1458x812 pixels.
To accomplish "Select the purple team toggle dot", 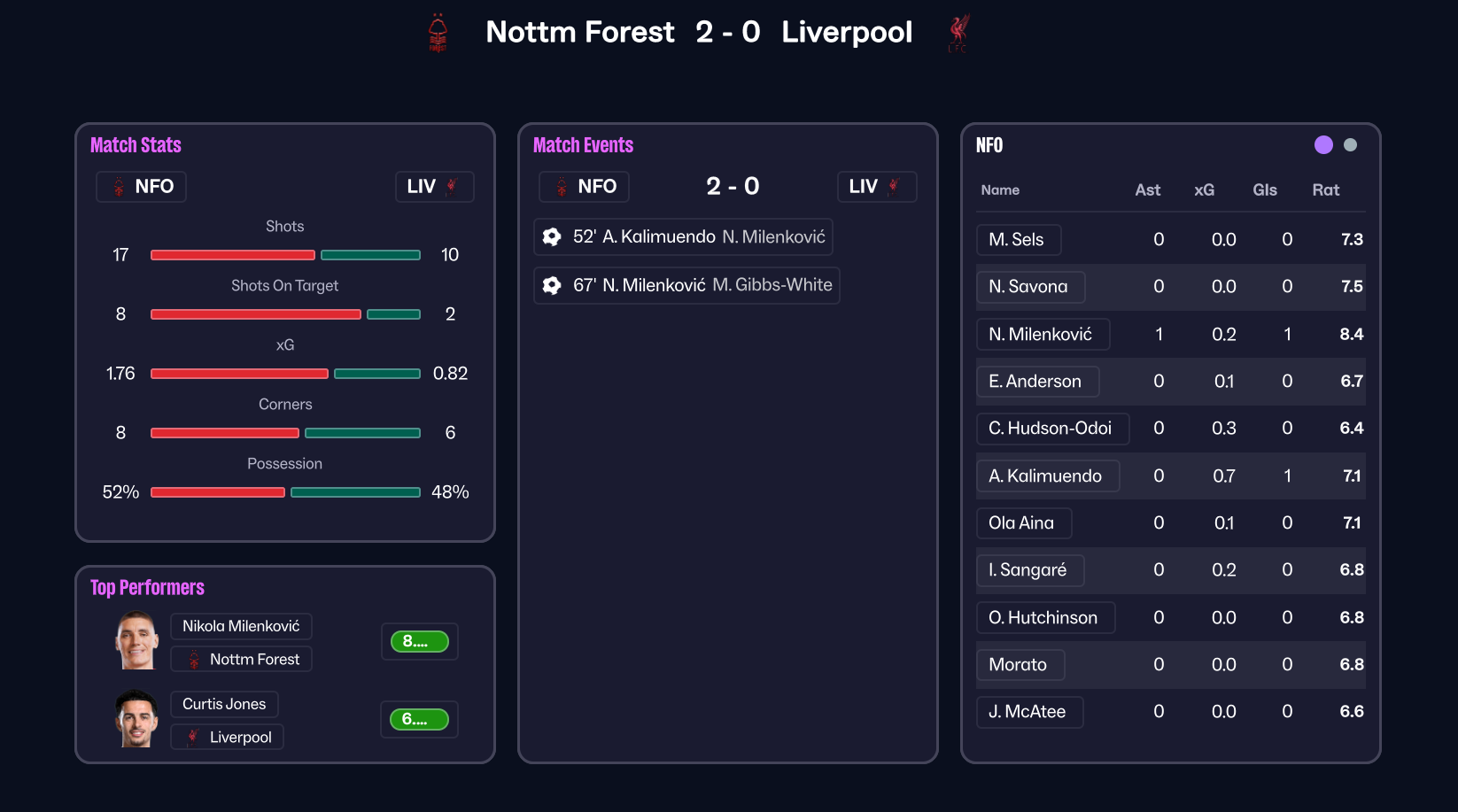I will (x=1323, y=145).
